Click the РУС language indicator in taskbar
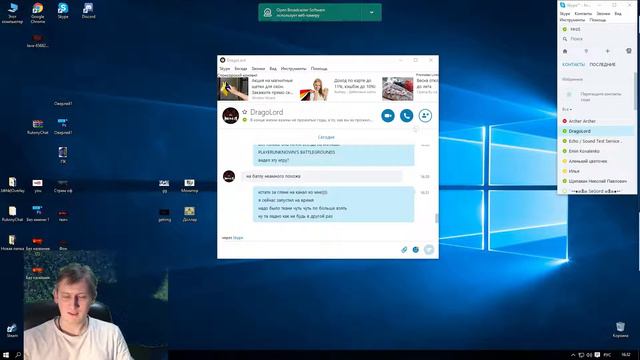This screenshot has width=640, height=360. (607, 355)
